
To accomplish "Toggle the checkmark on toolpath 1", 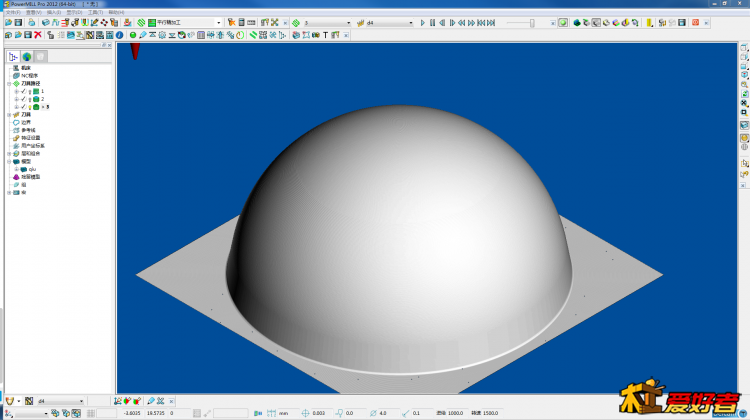I will pos(23,91).
